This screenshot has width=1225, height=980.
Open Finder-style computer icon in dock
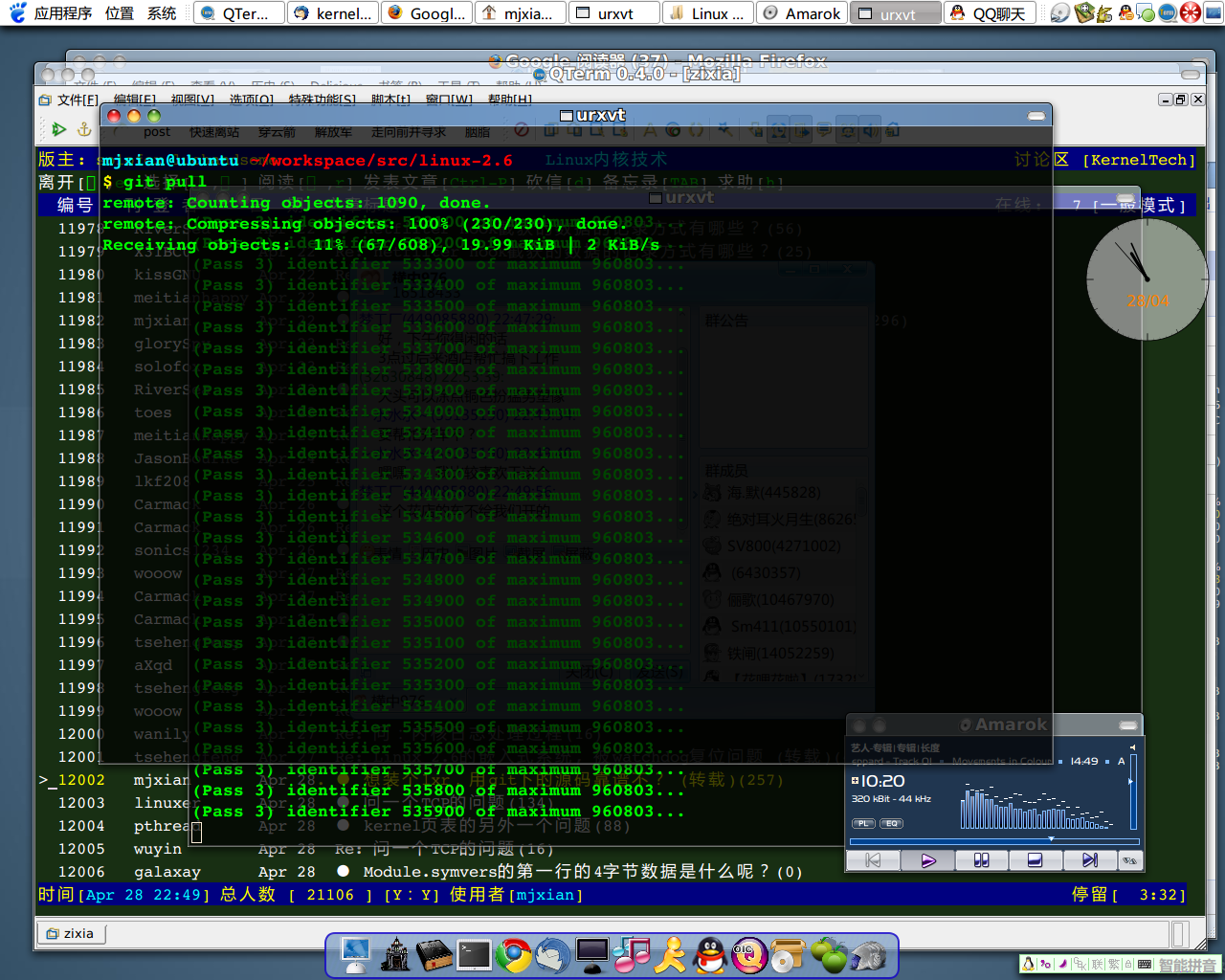[355, 955]
